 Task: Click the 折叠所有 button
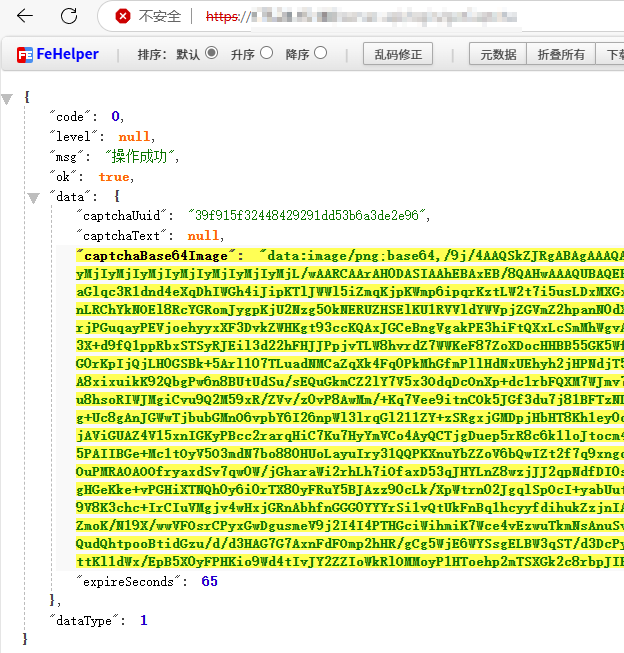(561, 54)
